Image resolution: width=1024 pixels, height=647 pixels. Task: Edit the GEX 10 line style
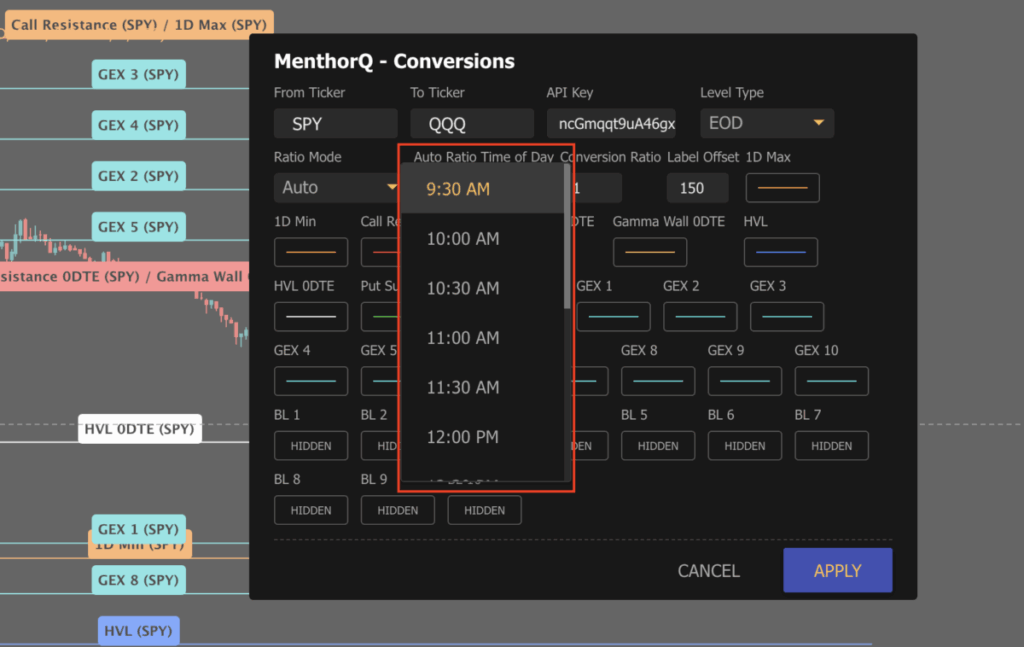coord(831,381)
